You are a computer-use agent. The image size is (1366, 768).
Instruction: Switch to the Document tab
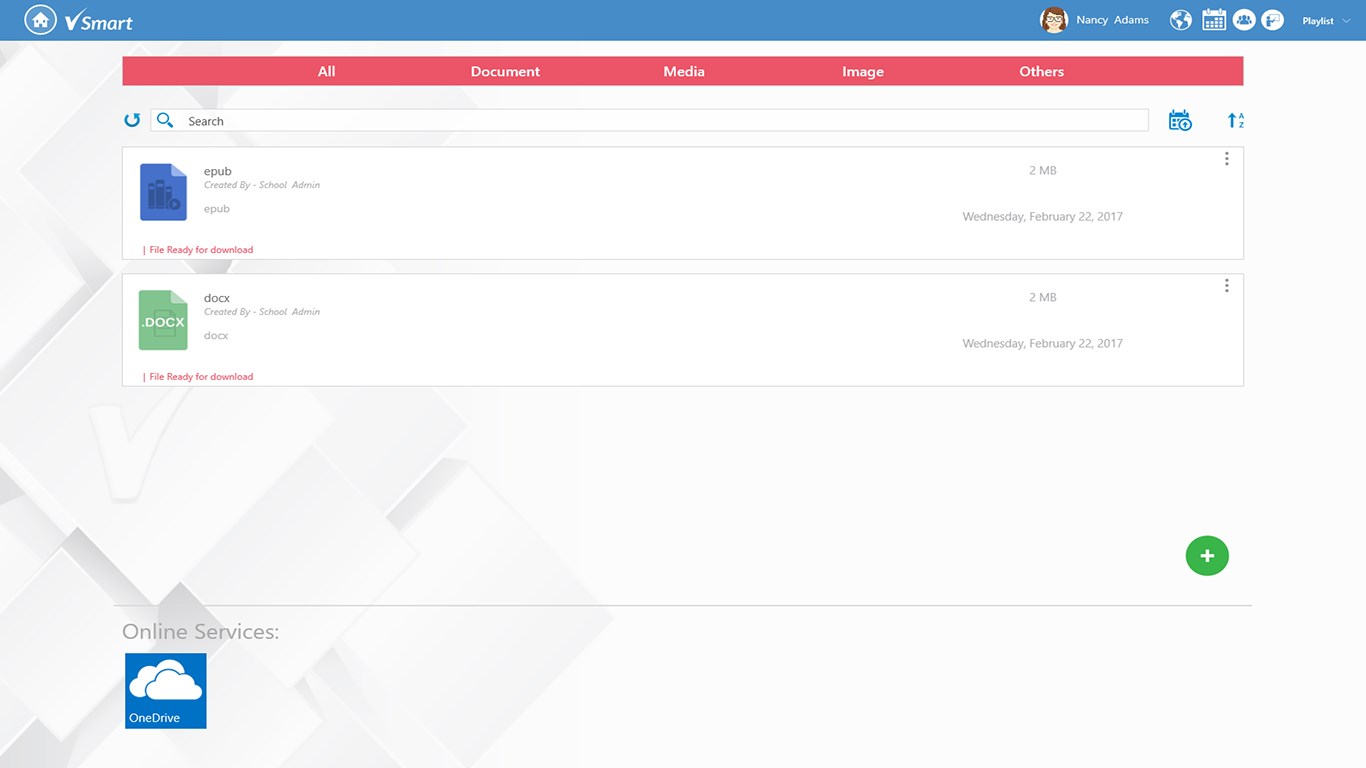coord(505,71)
